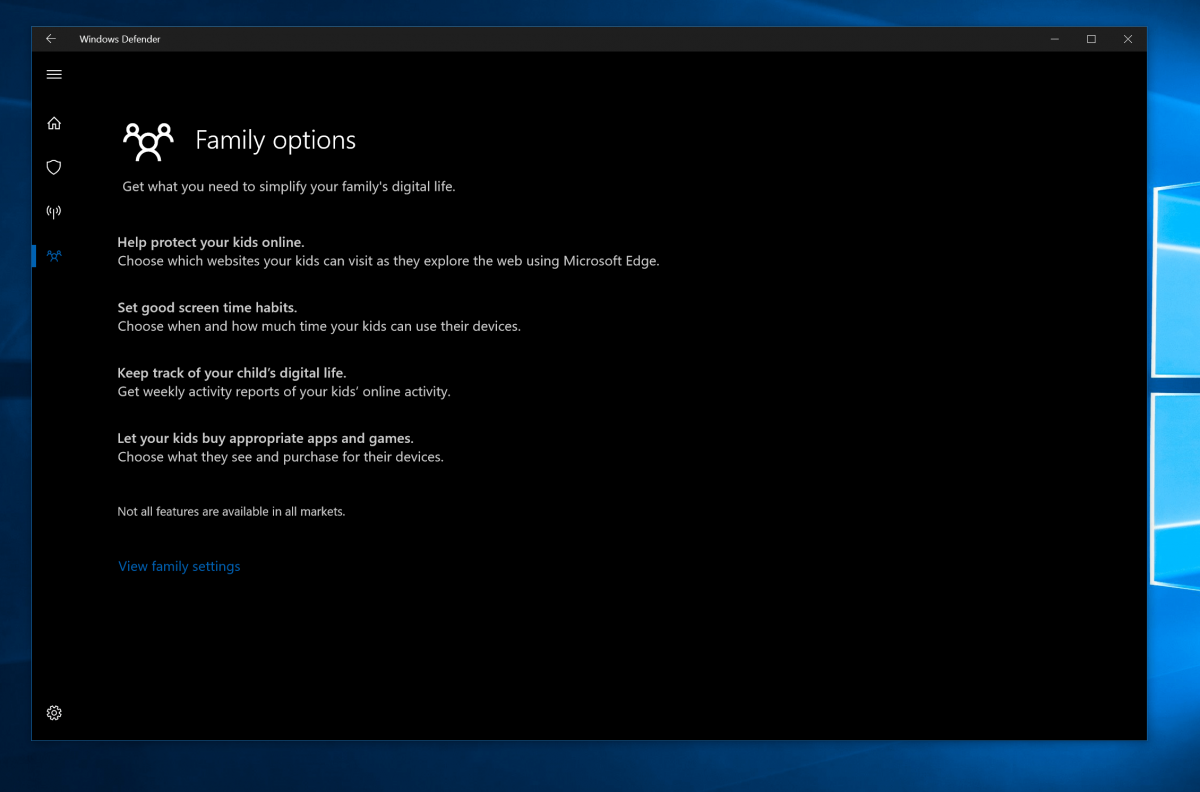Collapse the navigation pane via the hamburger button
This screenshot has width=1200, height=792.
tap(54, 74)
